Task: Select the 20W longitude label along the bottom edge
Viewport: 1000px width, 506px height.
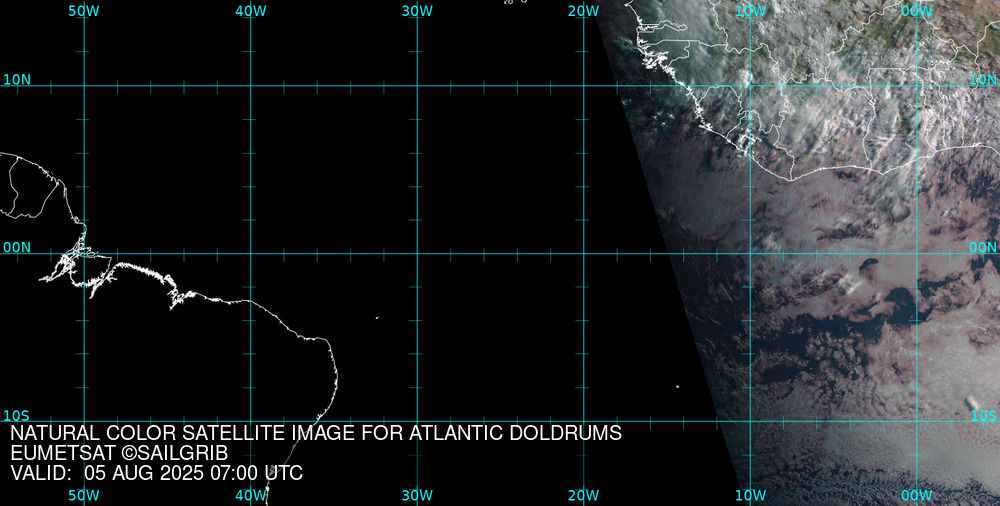Action: click(x=584, y=496)
